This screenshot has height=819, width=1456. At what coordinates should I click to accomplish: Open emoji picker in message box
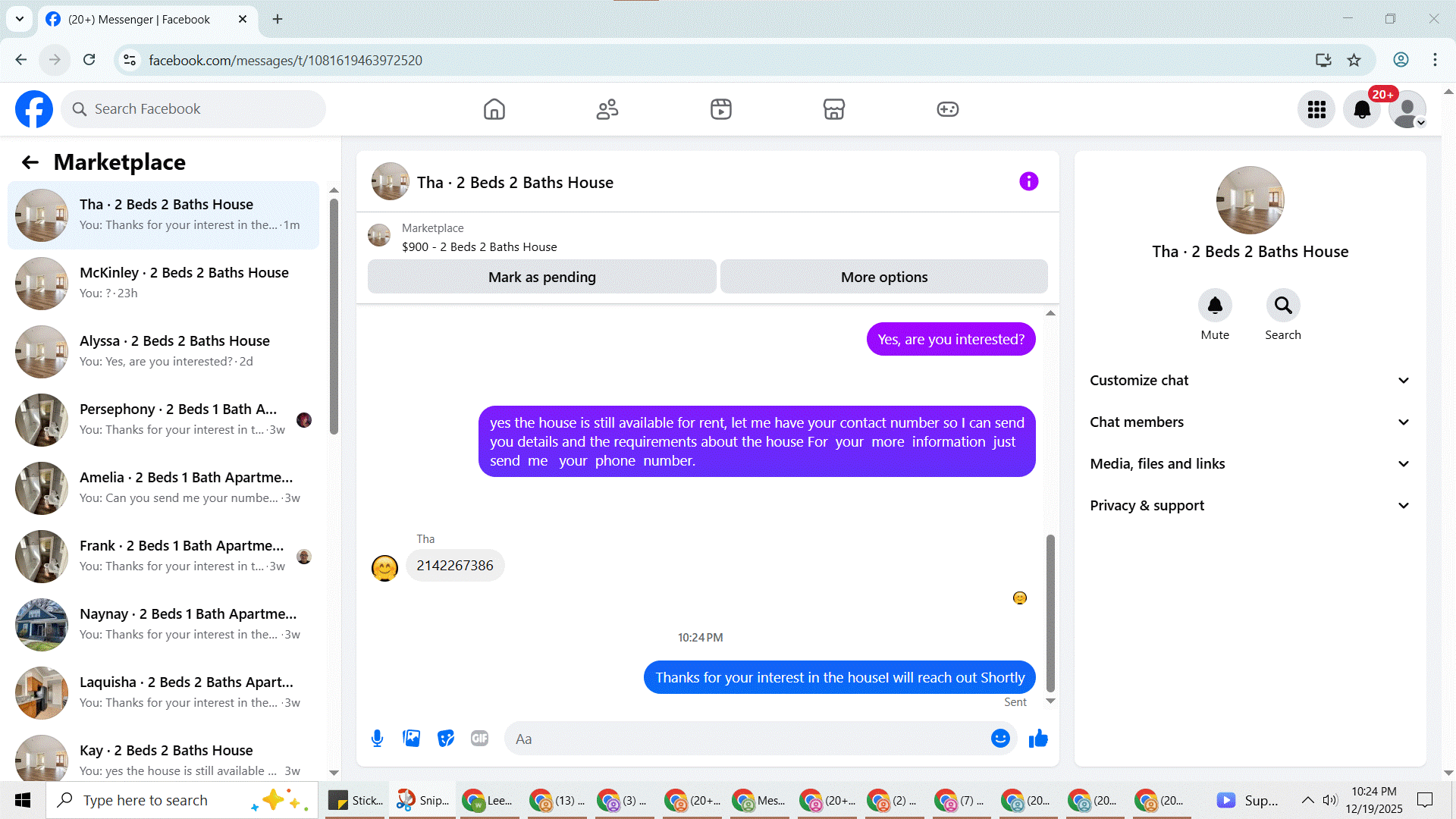[1000, 739]
